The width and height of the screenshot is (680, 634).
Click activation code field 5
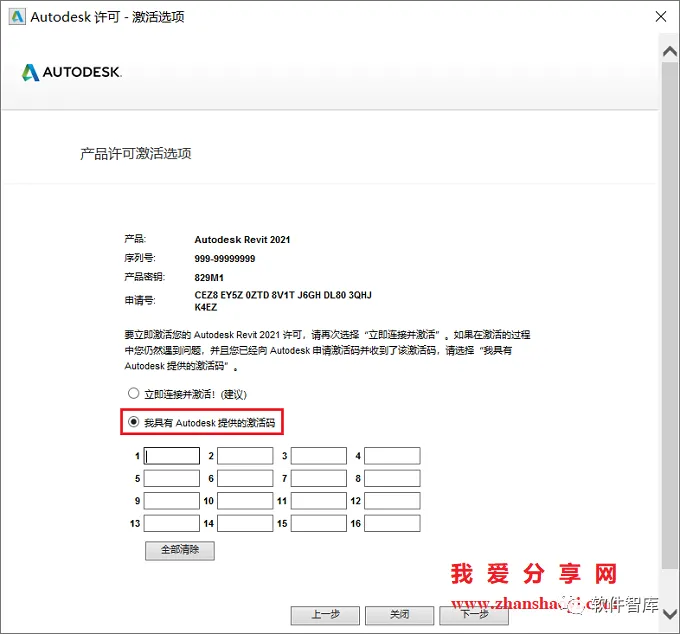(x=172, y=478)
